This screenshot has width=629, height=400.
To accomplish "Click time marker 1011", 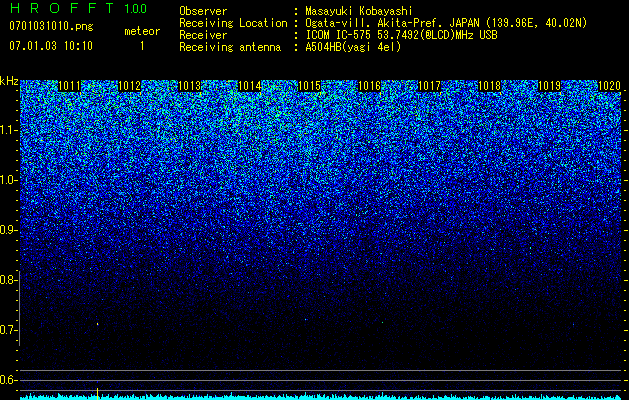I will (69, 86).
